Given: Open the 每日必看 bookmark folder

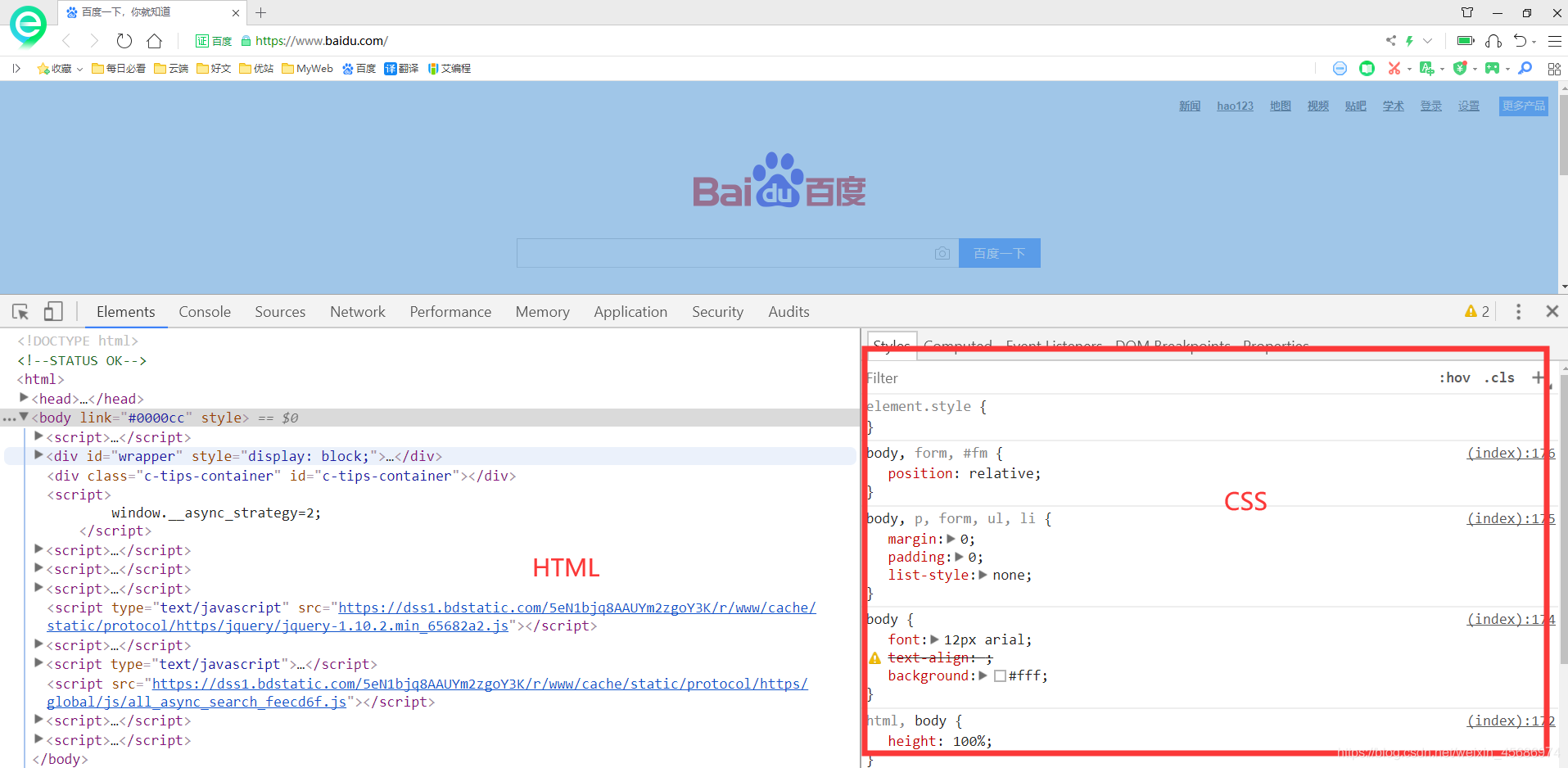Looking at the screenshot, I should click(119, 69).
